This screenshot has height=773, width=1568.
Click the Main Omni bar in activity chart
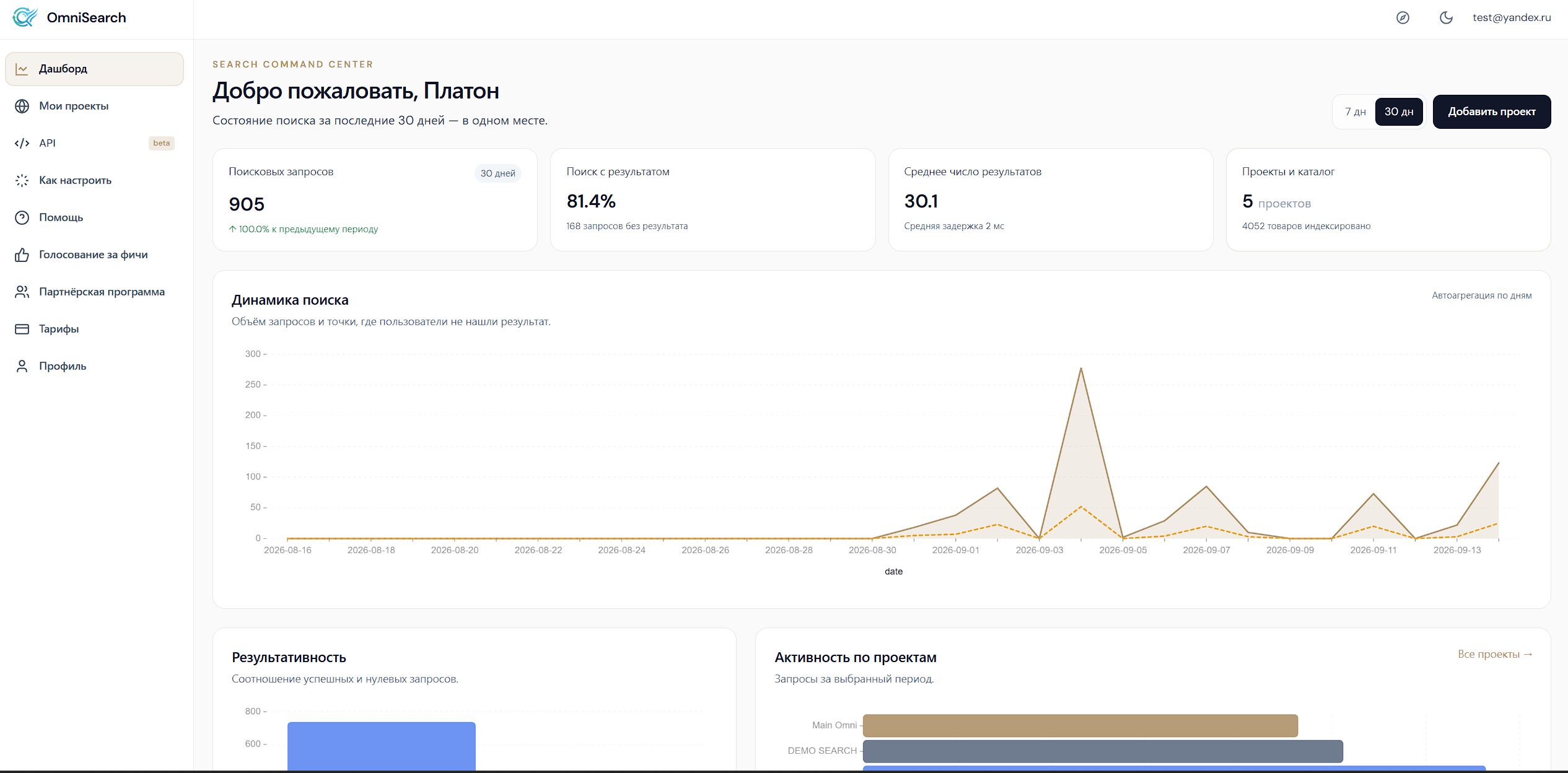[1080, 725]
